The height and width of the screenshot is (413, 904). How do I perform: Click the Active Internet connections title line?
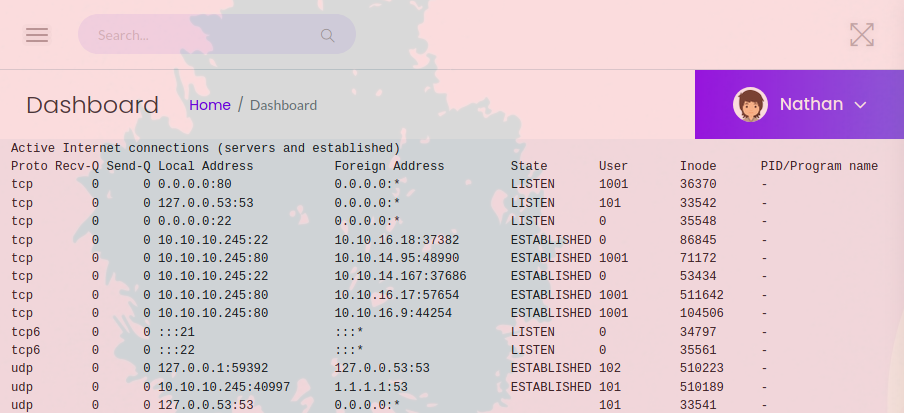click(x=205, y=148)
